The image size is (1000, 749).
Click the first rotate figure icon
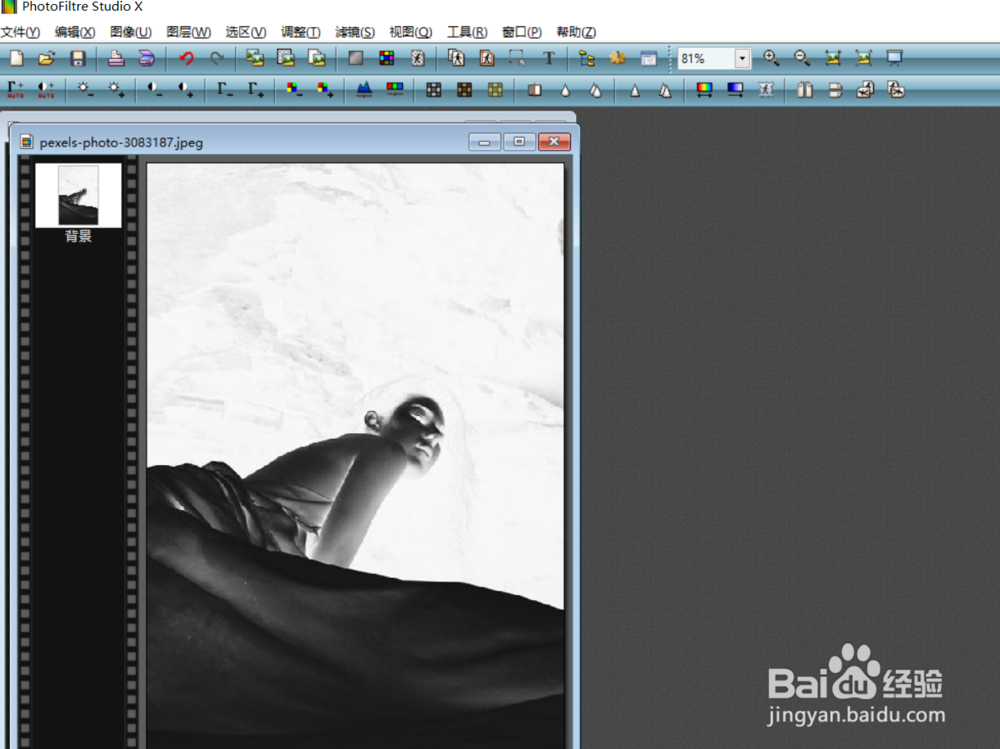tap(865, 90)
